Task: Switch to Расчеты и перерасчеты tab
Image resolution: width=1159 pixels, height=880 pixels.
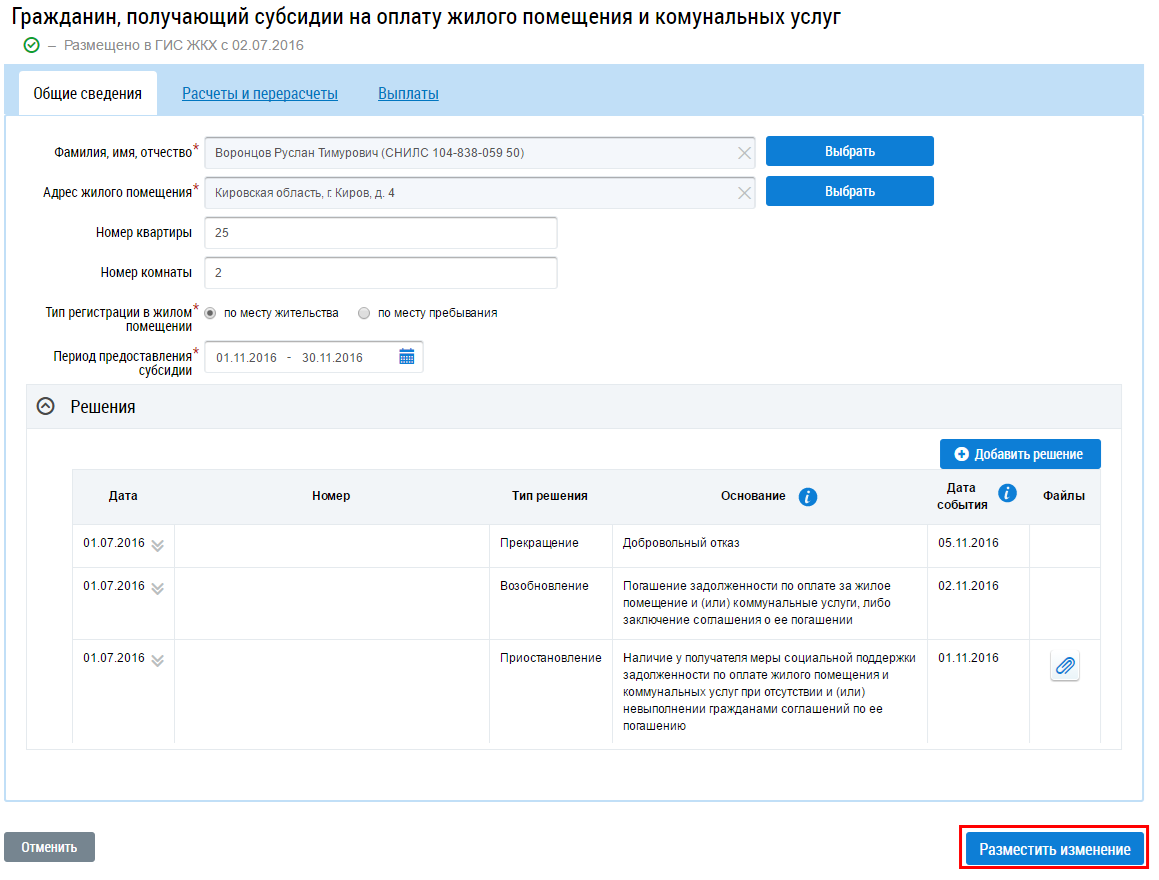Action: tap(260, 94)
